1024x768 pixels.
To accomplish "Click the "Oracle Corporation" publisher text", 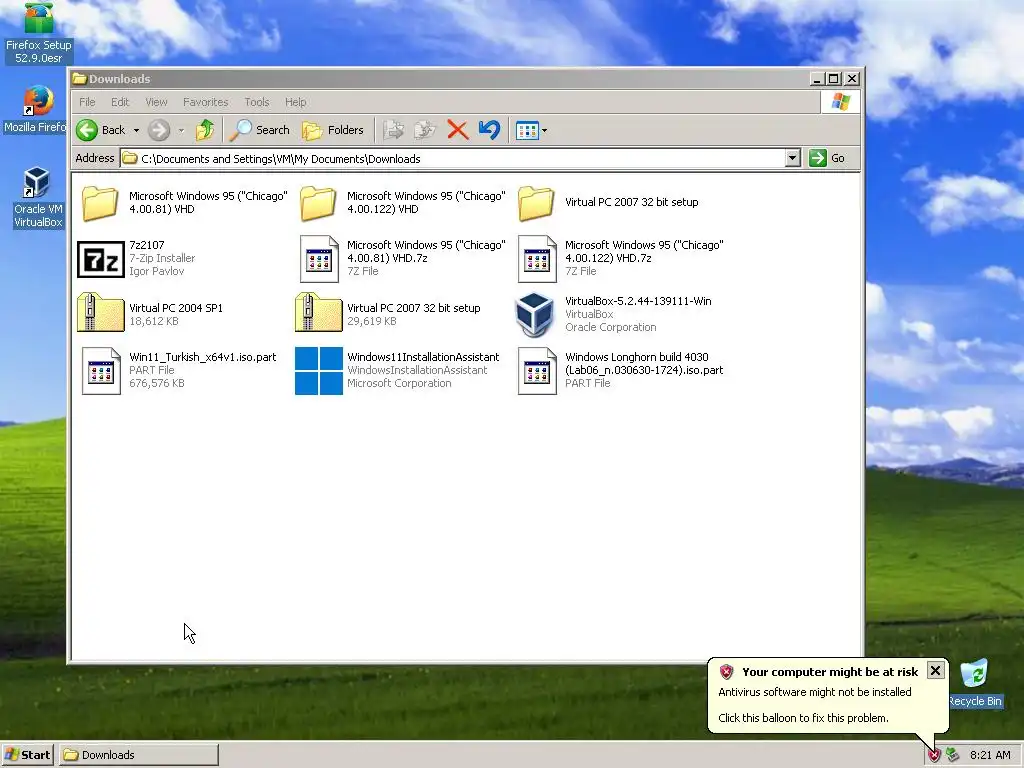I will click(611, 327).
